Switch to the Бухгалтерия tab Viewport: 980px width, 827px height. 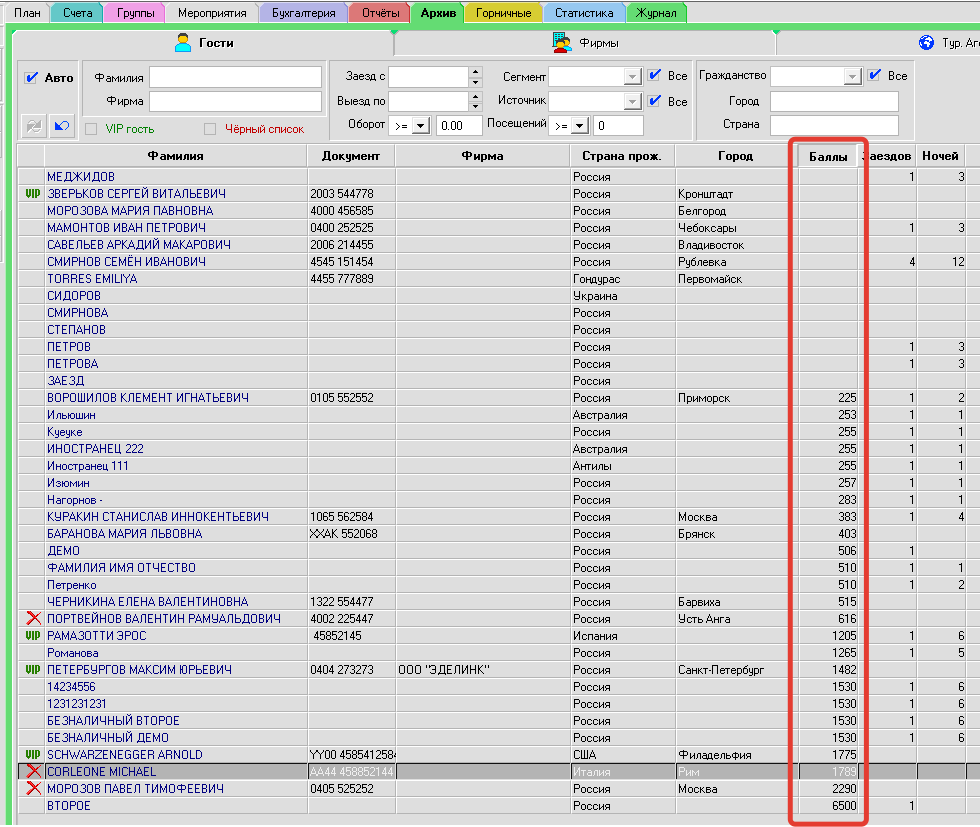point(303,13)
